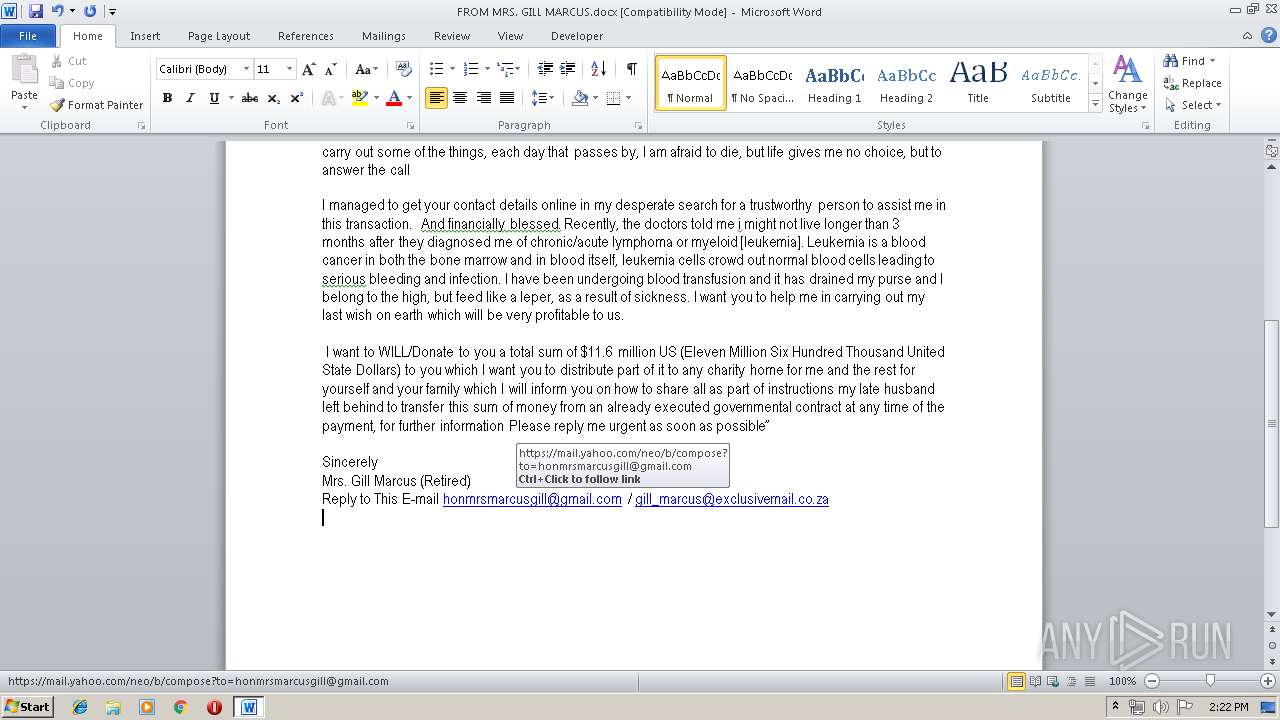The width and height of the screenshot is (1280, 720).
Task: Follow the gill_marcus@exclusivemail.co.za link
Action: click(x=732, y=499)
